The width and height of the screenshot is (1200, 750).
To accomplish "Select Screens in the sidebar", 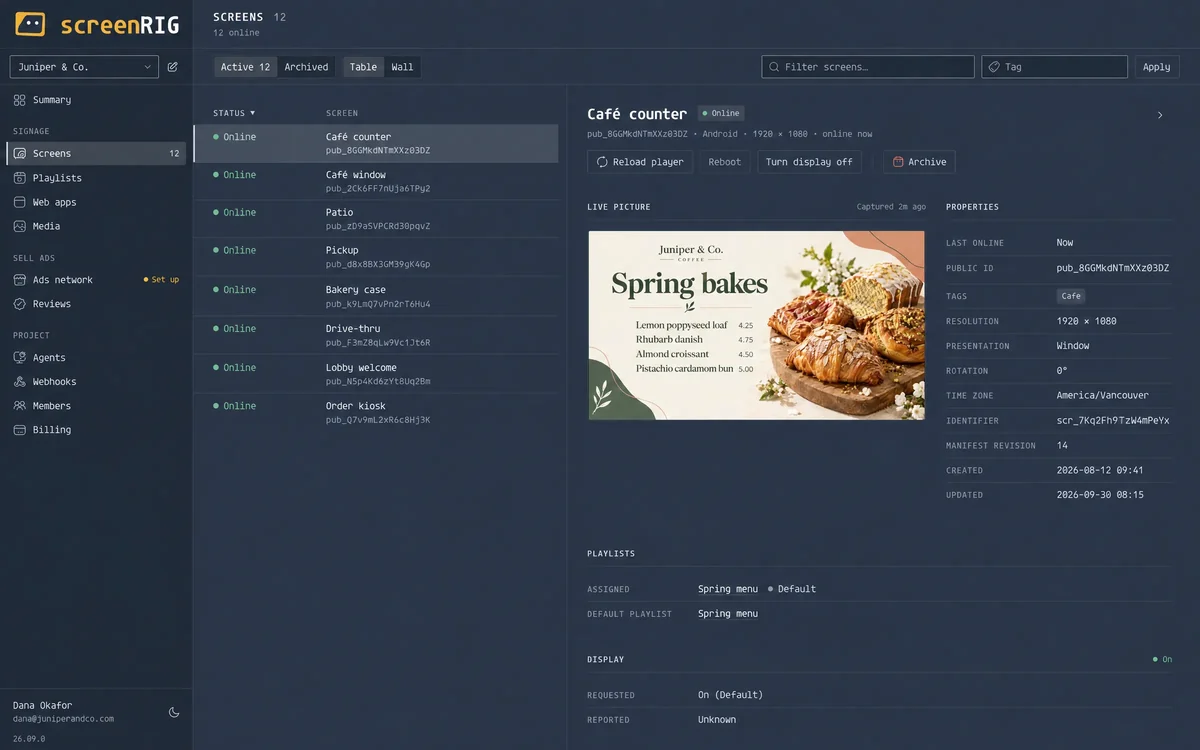I will 96,153.
